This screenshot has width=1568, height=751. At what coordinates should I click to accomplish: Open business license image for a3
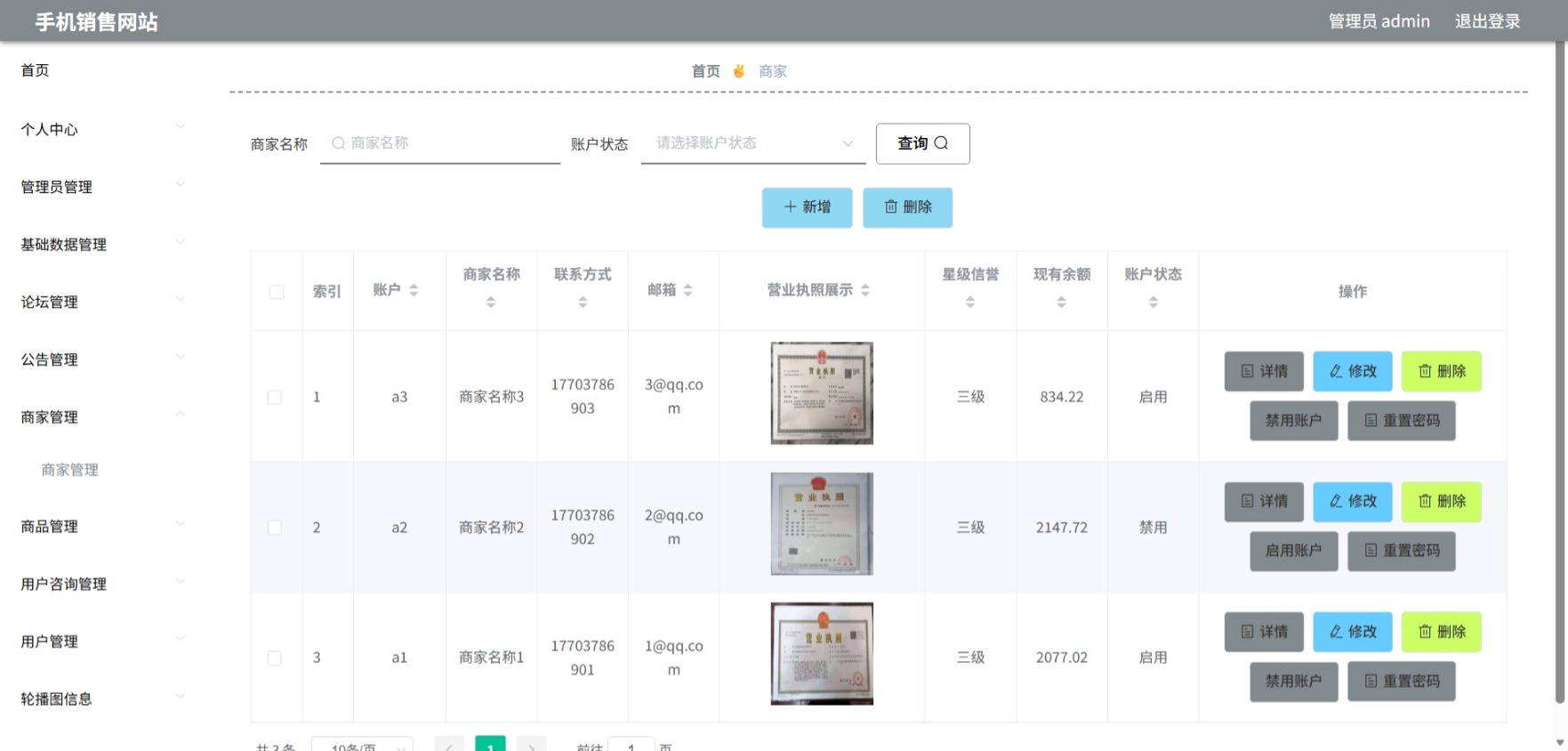[x=822, y=393]
